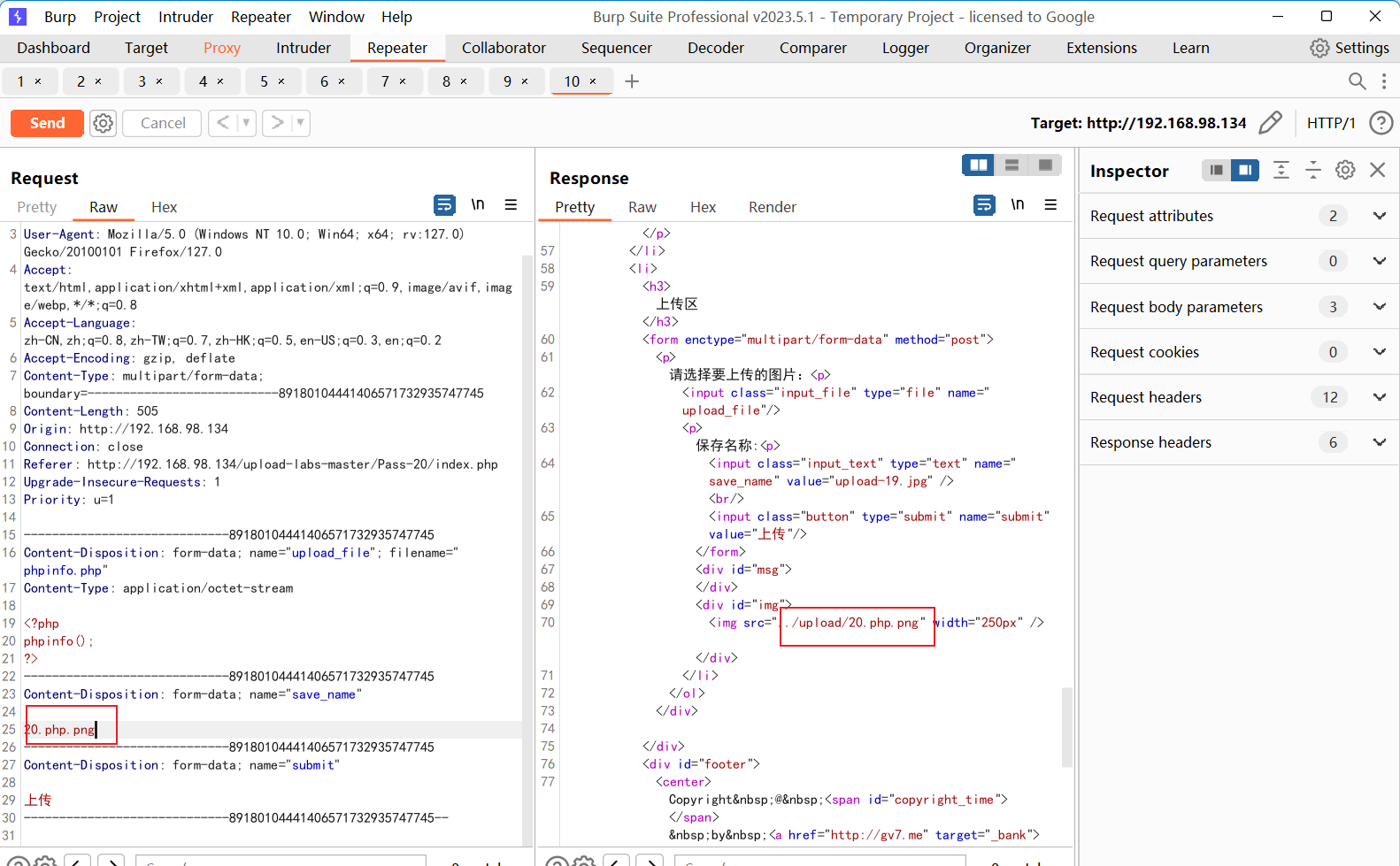1400x866 pixels.
Task: Go forward to next request in history
Action: [277, 123]
